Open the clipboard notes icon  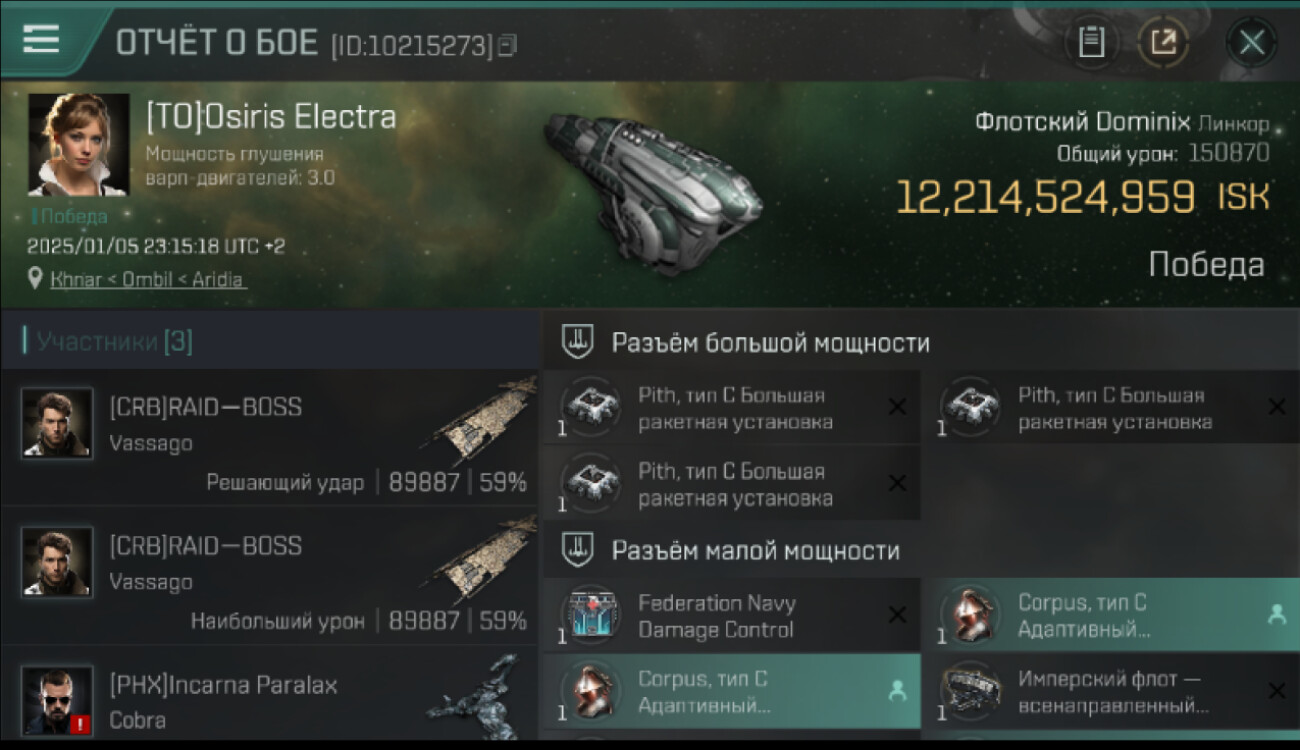[1091, 42]
